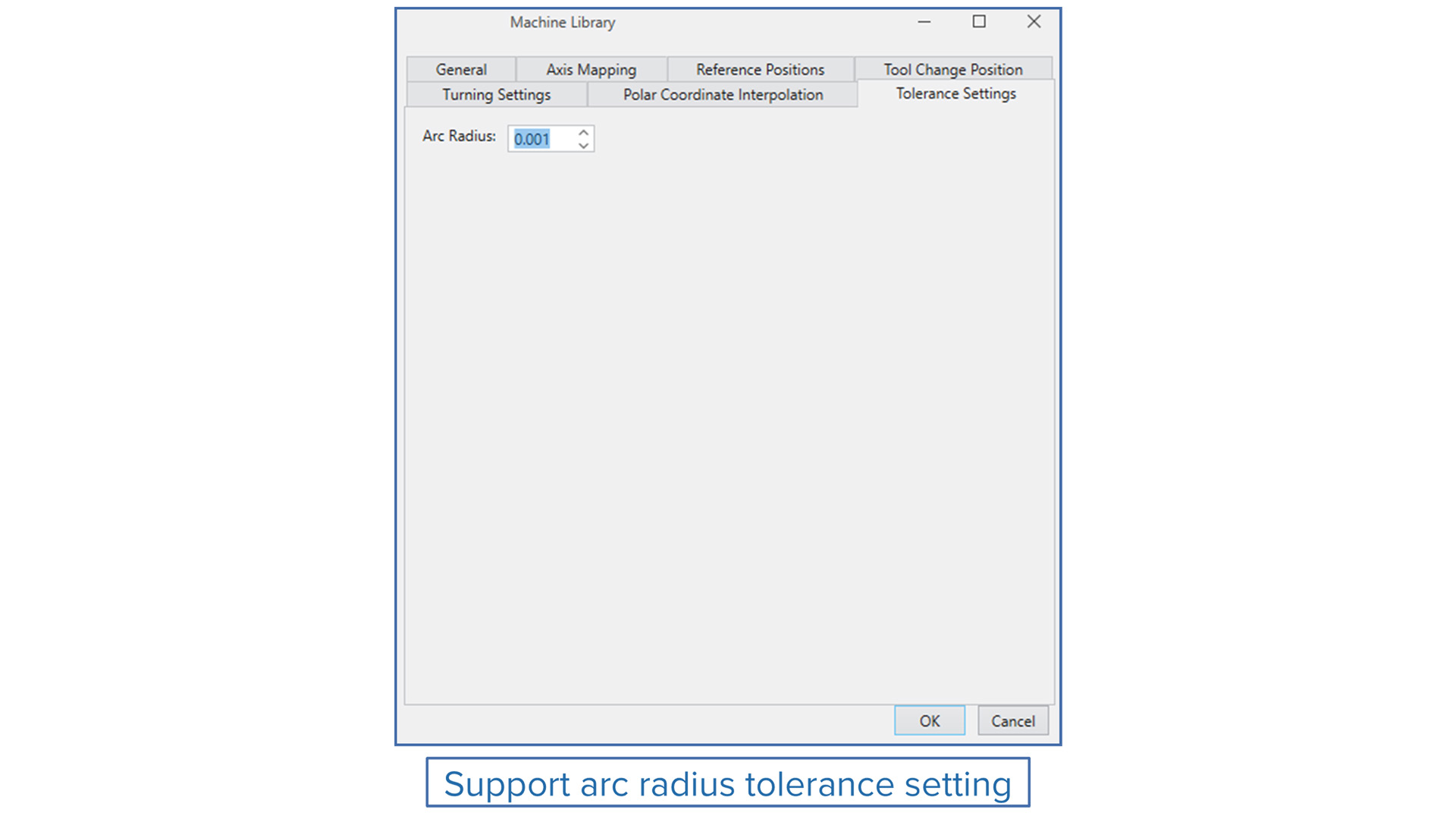The height and width of the screenshot is (819, 1456).
Task: Click the arc radius tolerance caption text
Action: [728, 783]
